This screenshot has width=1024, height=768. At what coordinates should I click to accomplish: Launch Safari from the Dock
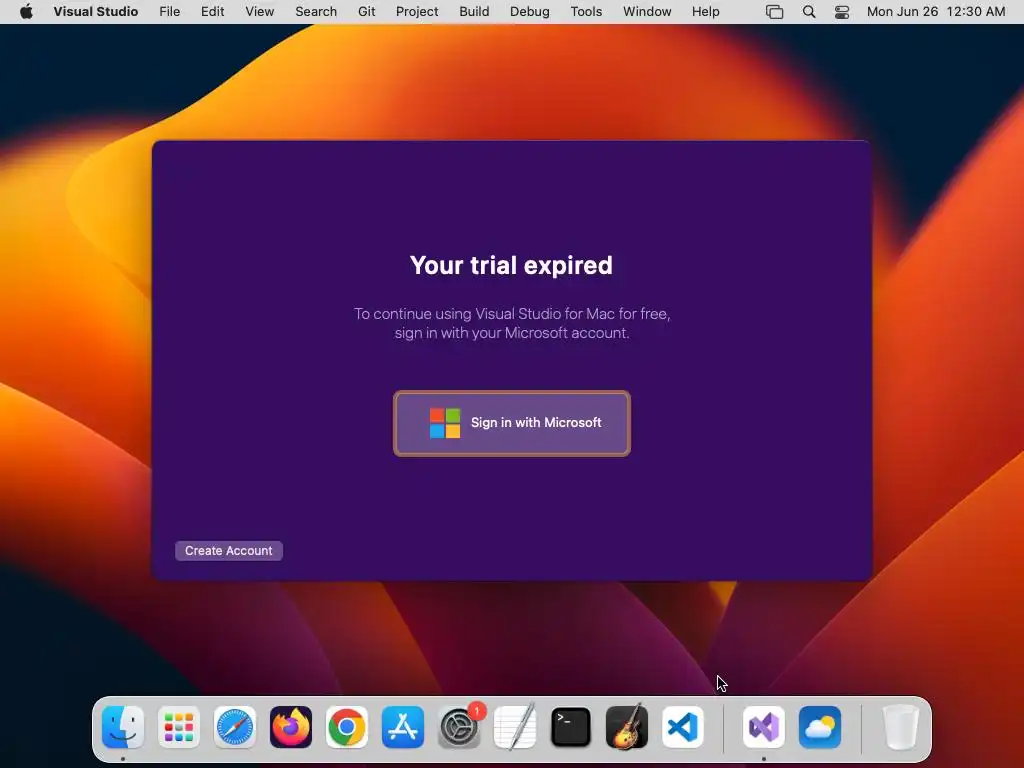(x=235, y=727)
